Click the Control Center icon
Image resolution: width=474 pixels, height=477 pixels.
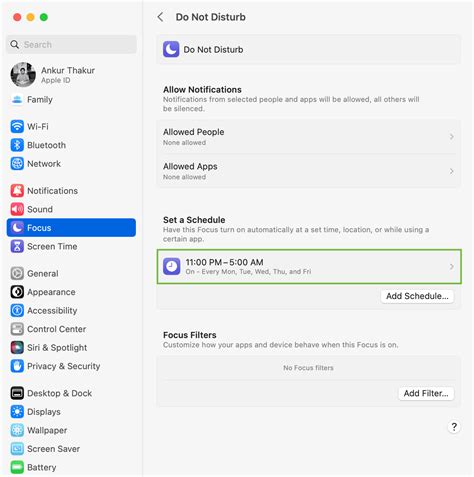pos(17,329)
